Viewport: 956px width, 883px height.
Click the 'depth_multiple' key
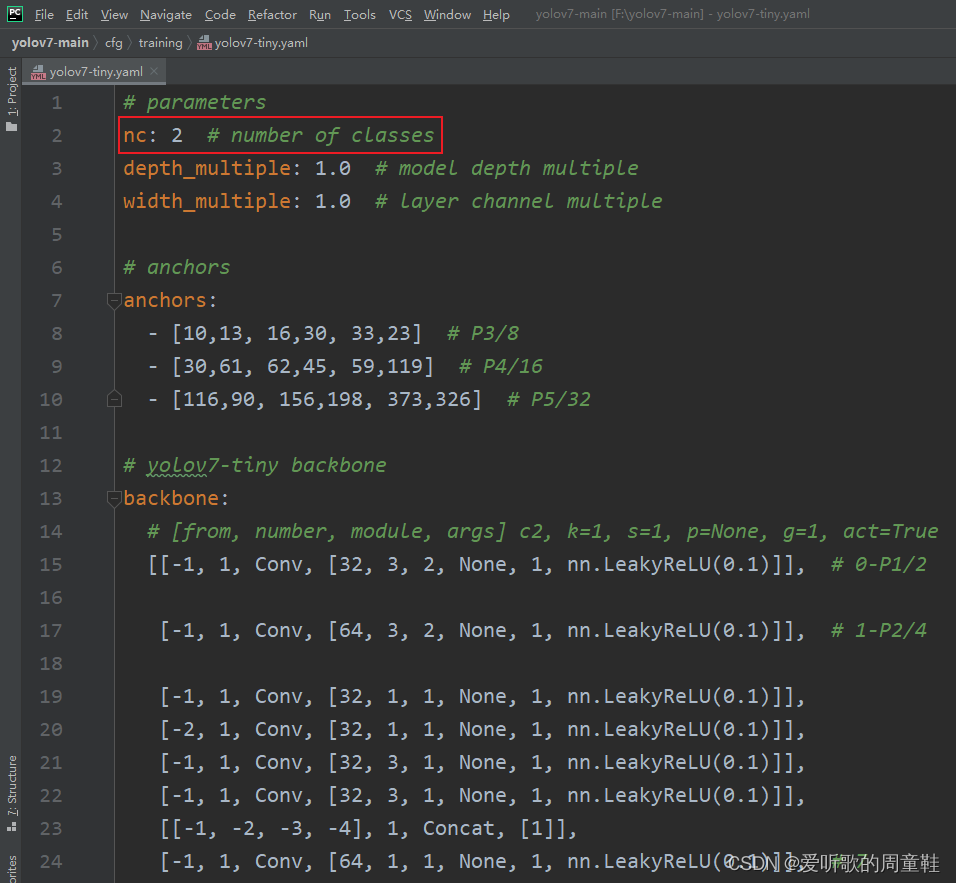click(207, 168)
